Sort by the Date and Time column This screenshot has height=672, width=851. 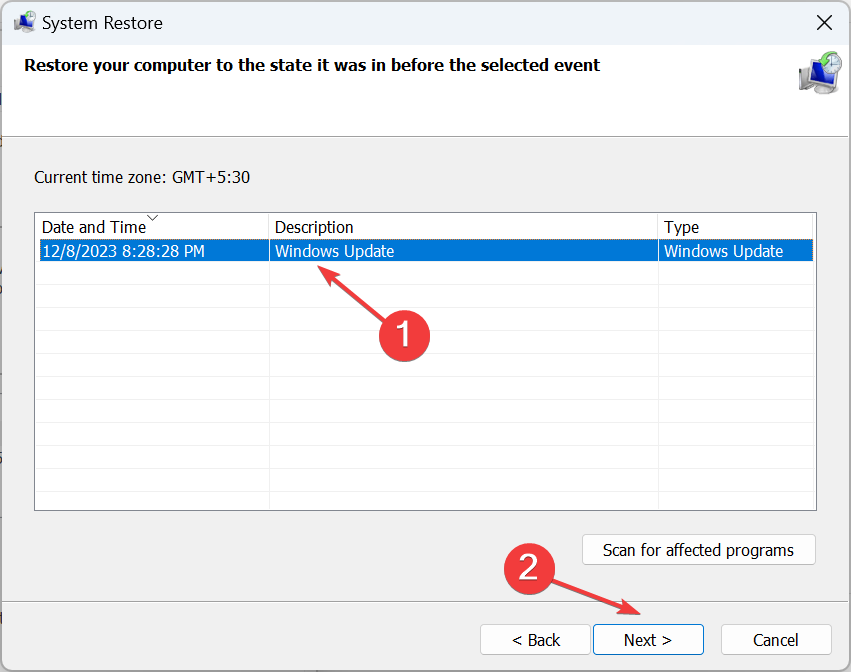pyautogui.click(x=152, y=227)
